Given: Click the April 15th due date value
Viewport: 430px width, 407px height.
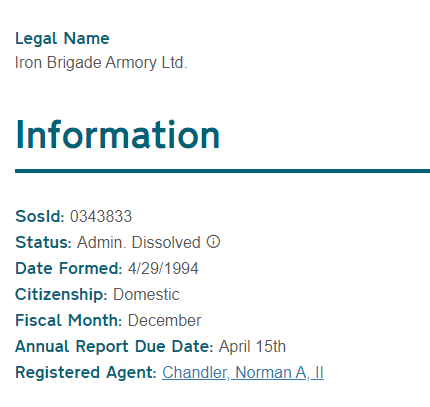Looking at the screenshot, I should click(x=252, y=346).
